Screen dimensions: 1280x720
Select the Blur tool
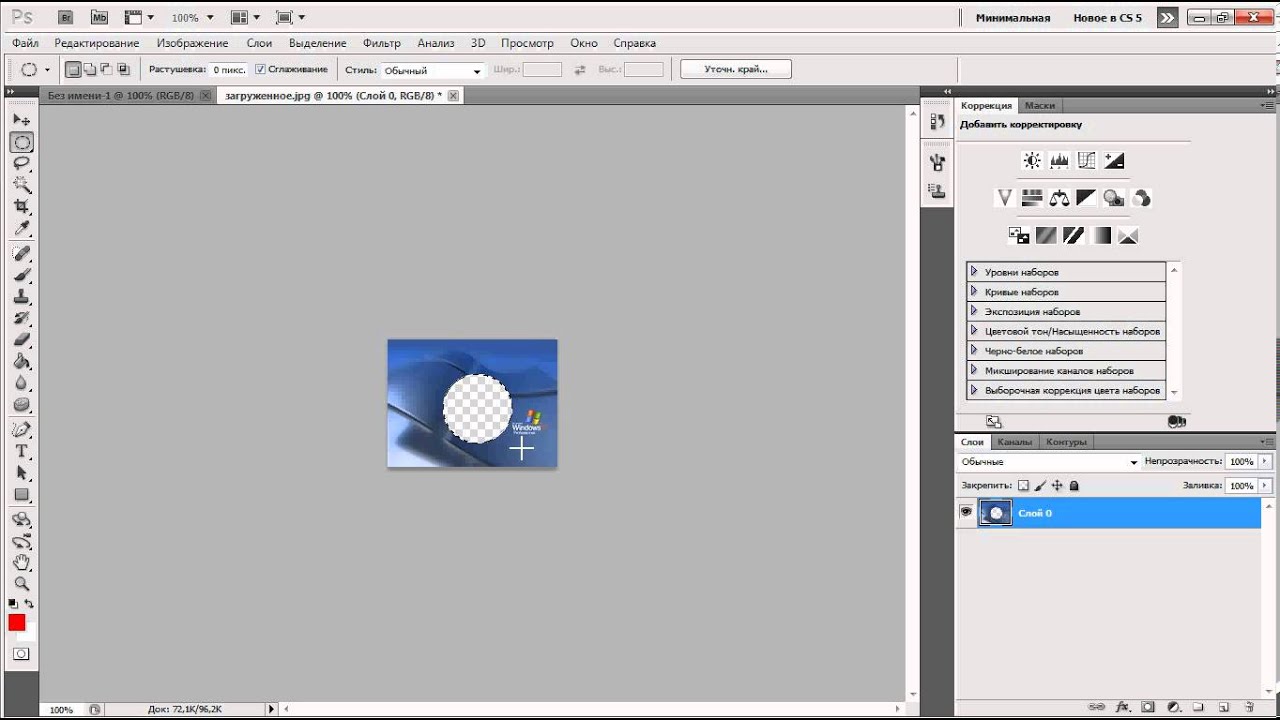click(21, 383)
